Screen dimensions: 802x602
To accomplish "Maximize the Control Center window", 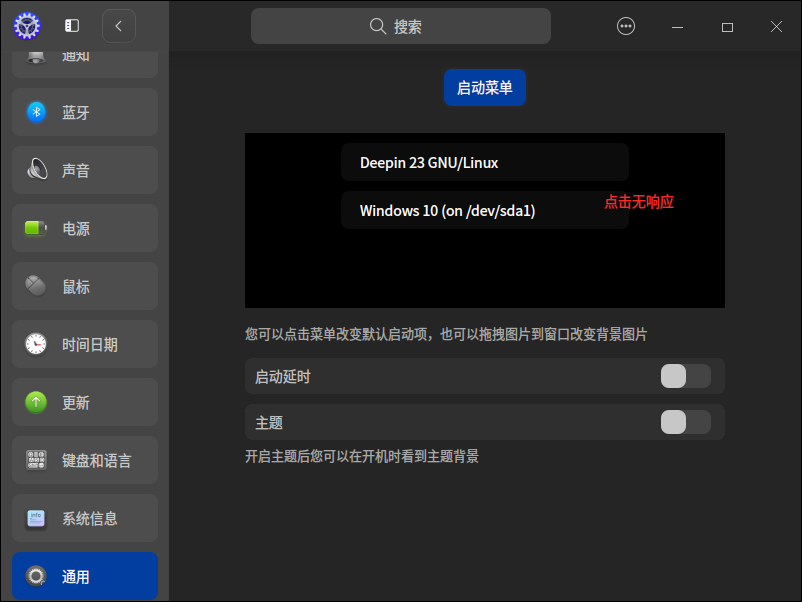I will click(727, 27).
